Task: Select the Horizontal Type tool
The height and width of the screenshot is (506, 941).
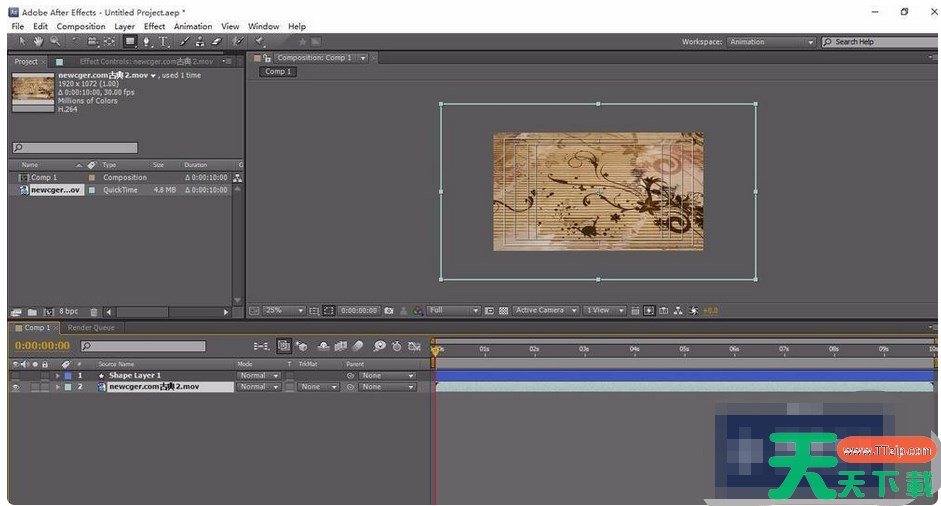Action: 164,42
